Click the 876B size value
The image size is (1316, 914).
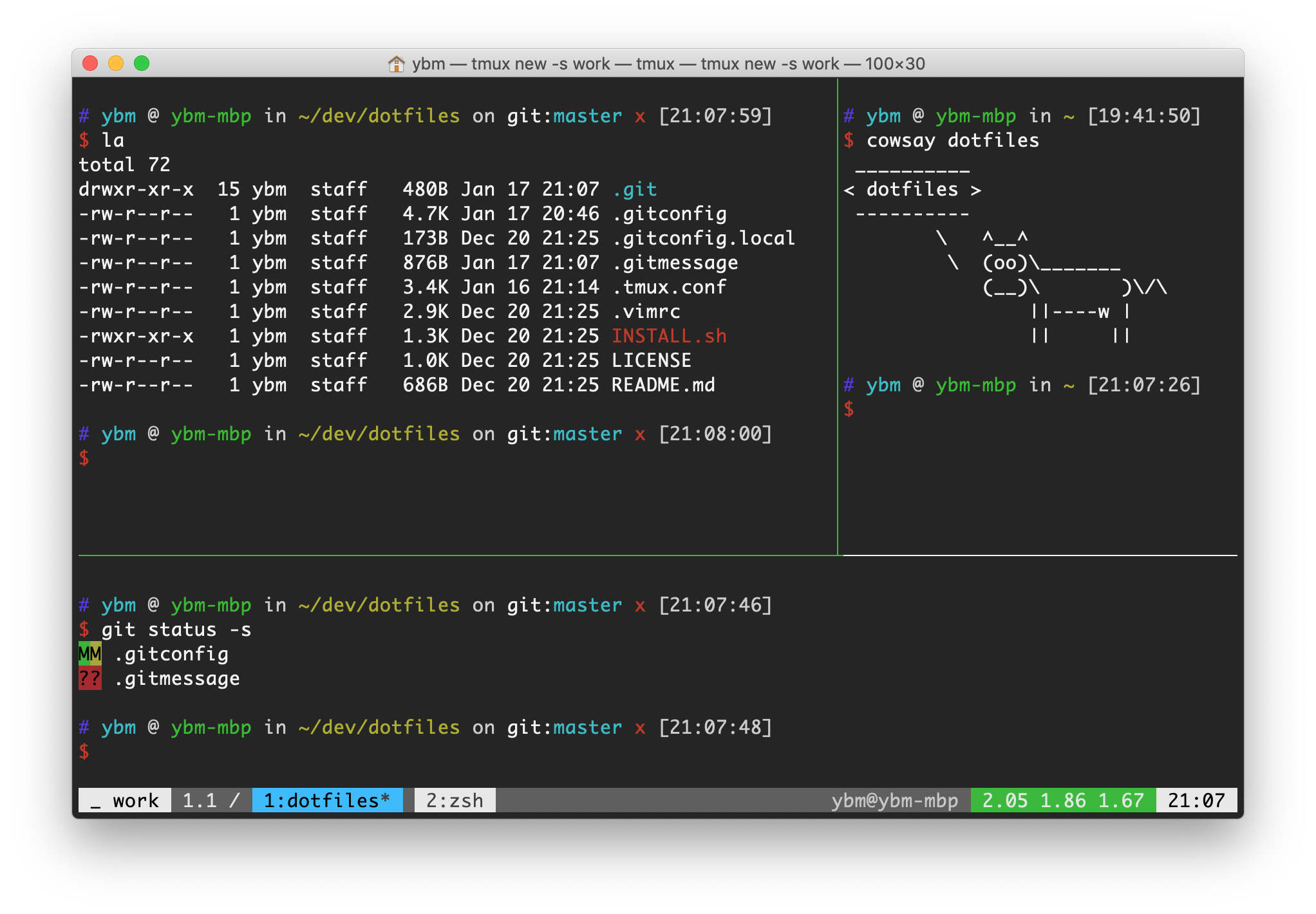[x=426, y=263]
